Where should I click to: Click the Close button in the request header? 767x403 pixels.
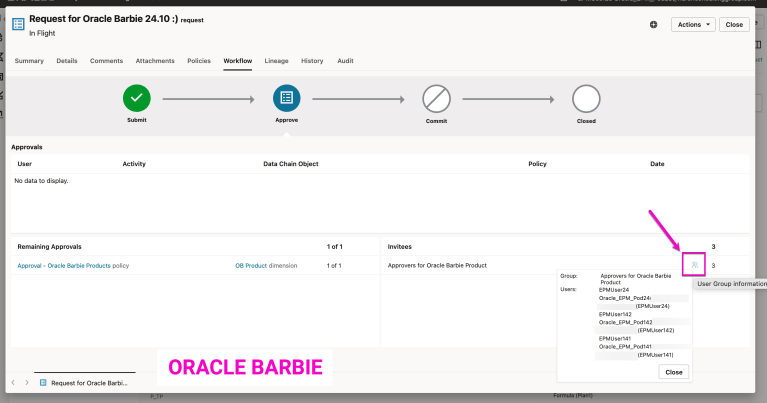[734, 24]
